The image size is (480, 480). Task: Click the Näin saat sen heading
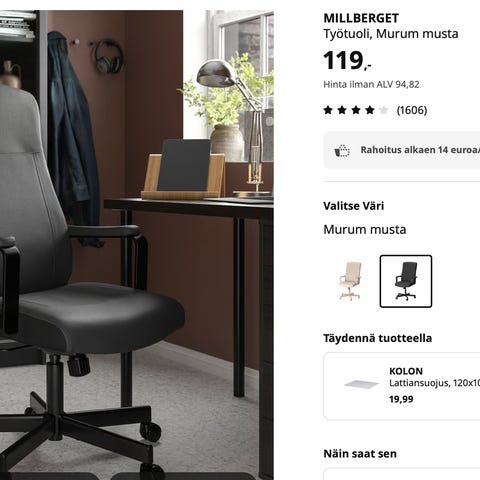click(360, 454)
